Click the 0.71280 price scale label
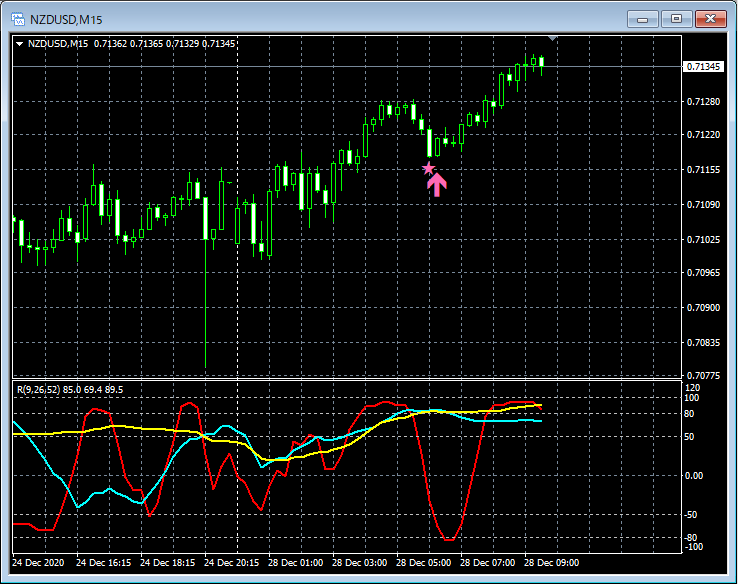The height and width of the screenshot is (584, 739). pyautogui.click(x=703, y=101)
